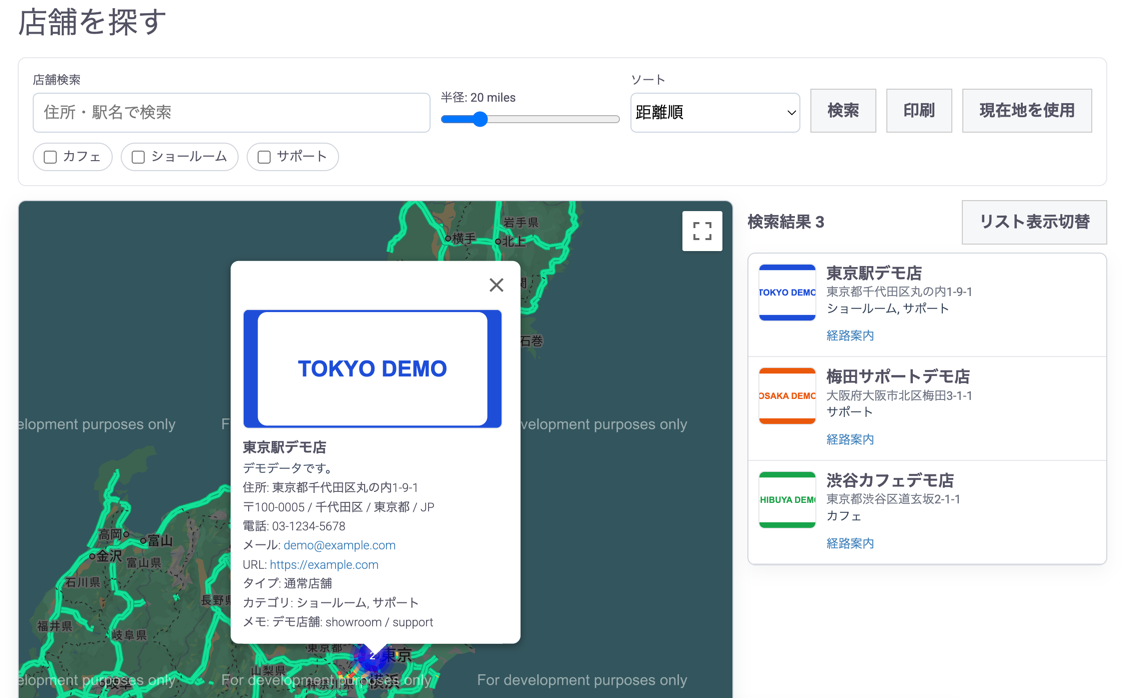The width and height of the screenshot is (1131, 698).
Task: Click the 〒100-0005 postal line in popup
Action: (x=338, y=507)
